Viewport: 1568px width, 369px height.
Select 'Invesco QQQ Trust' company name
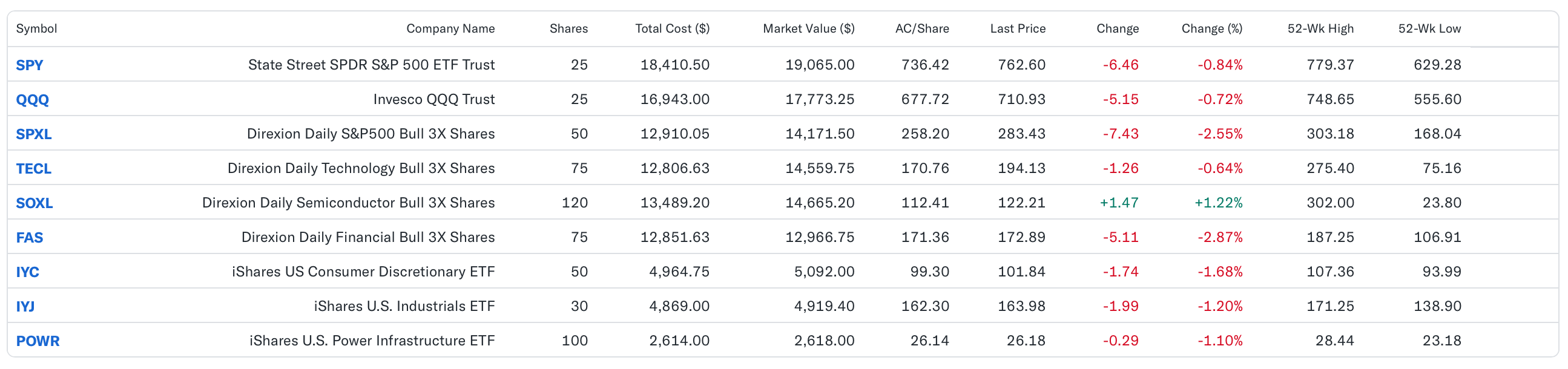tap(434, 99)
